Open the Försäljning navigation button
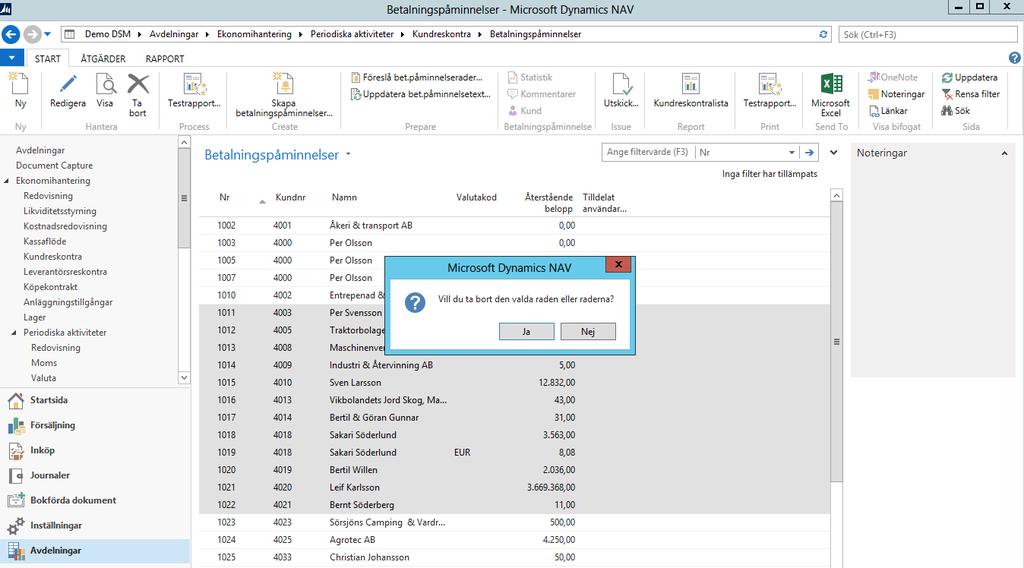This screenshot has height=568, width=1024. (x=95, y=425)
